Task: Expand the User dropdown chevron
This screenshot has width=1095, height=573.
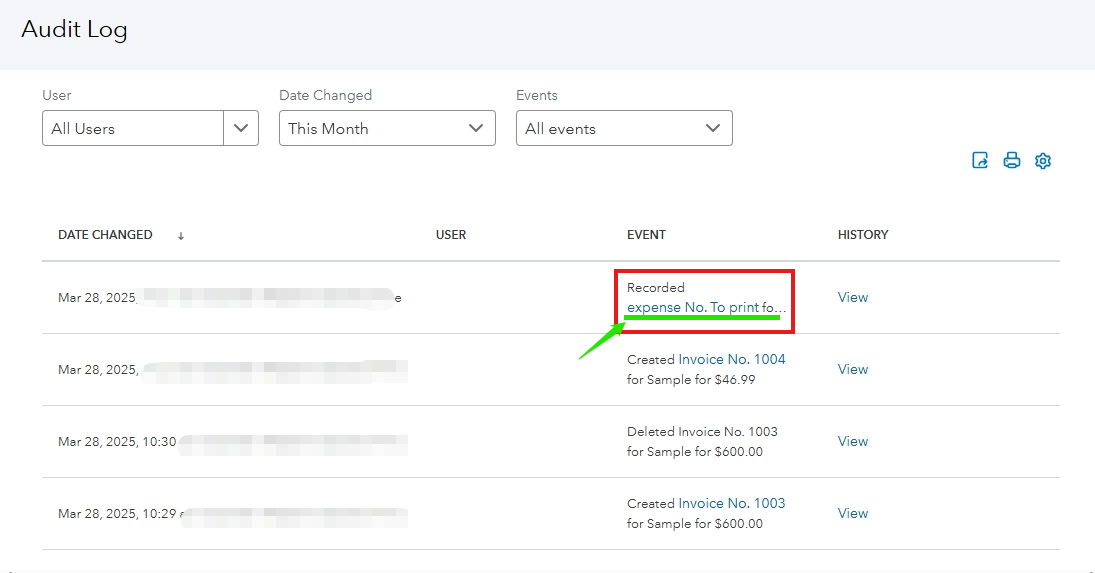Action: (x=241, y=128)
